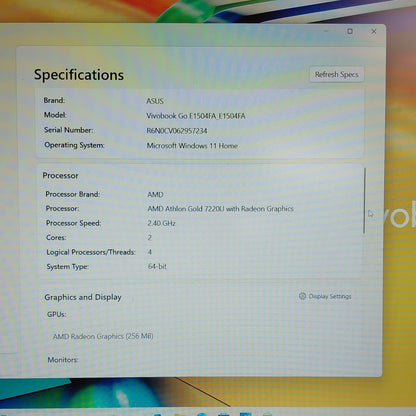
Task: Maximize the Specifications window
Action: pyautogui.click(x=350, y=31)
